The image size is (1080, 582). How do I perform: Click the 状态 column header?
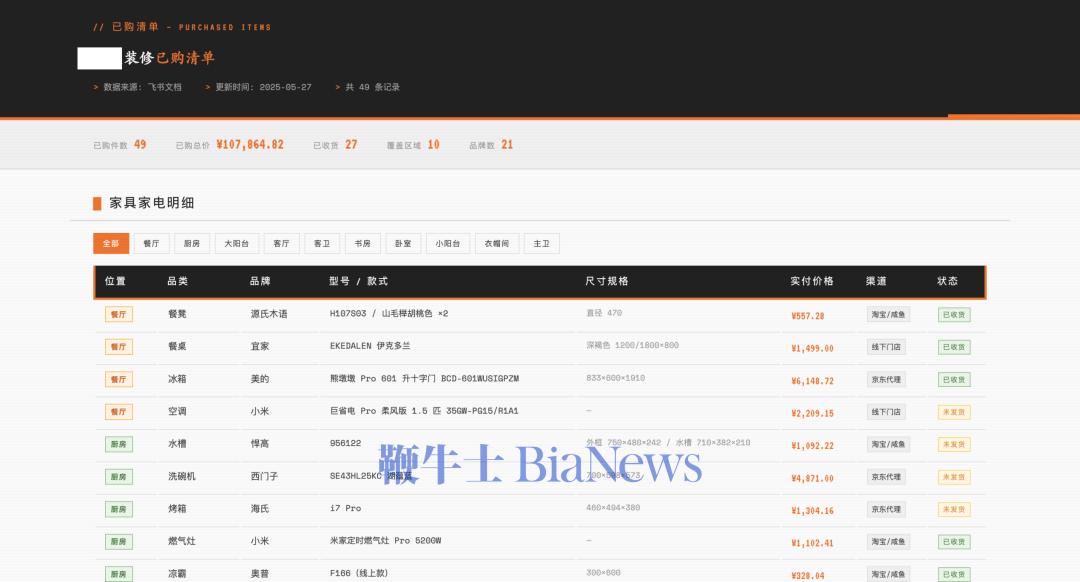(x=947, y=281)
